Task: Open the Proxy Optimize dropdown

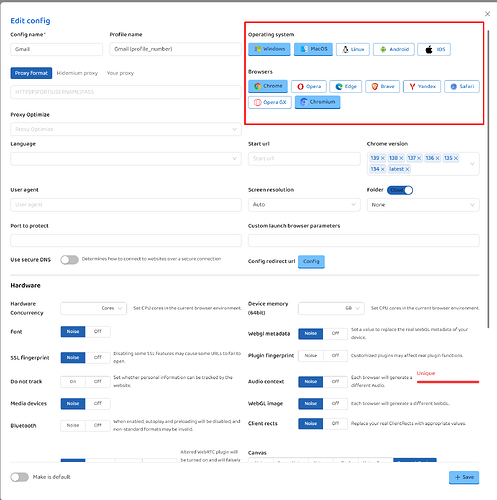Action: point(126,129)
